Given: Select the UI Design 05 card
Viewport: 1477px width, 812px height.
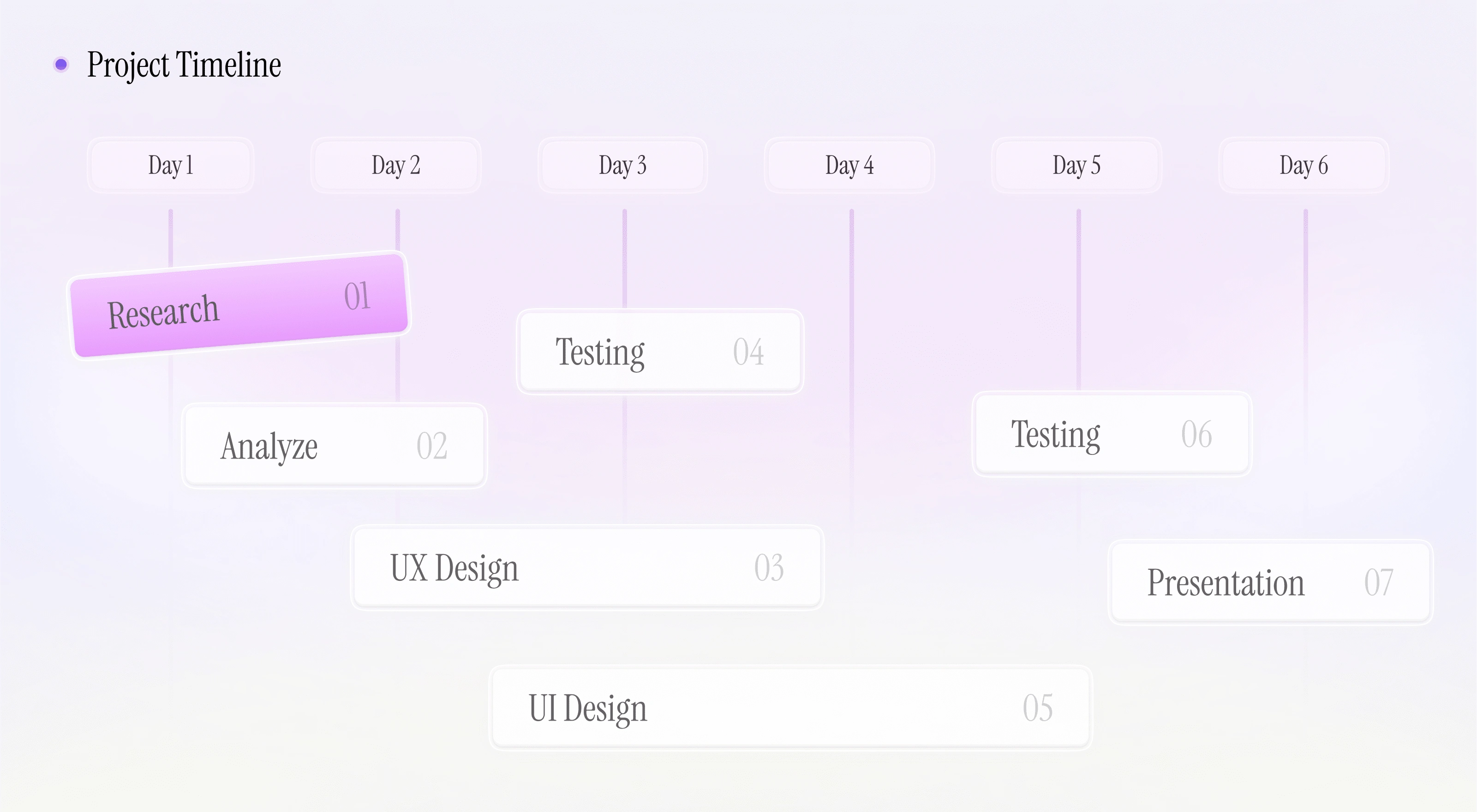Looking at the screenshot, I should pyautogui.click(x=790, y=708).
